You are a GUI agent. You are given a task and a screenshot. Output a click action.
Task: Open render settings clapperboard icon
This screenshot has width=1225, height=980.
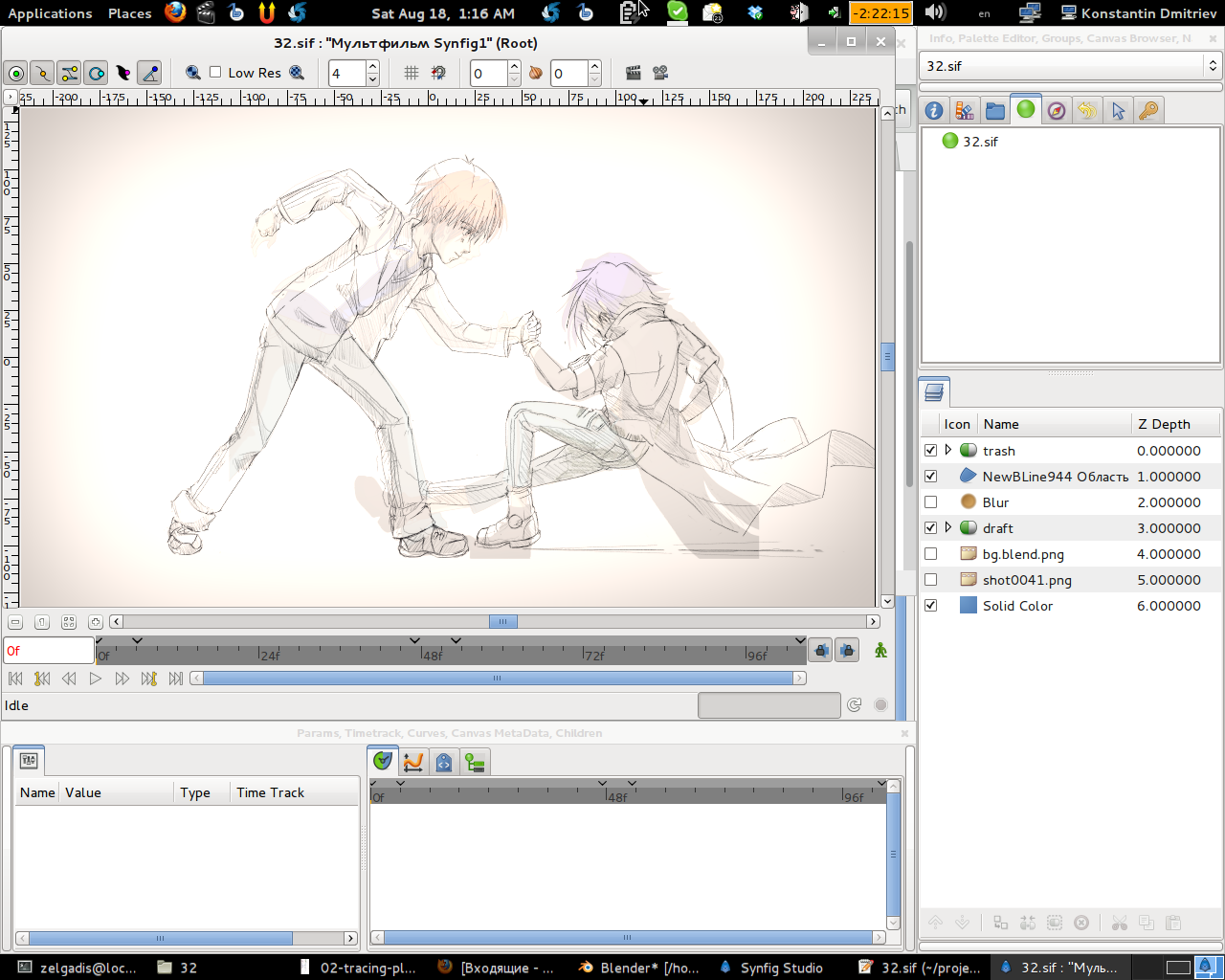tap(633, 73)
